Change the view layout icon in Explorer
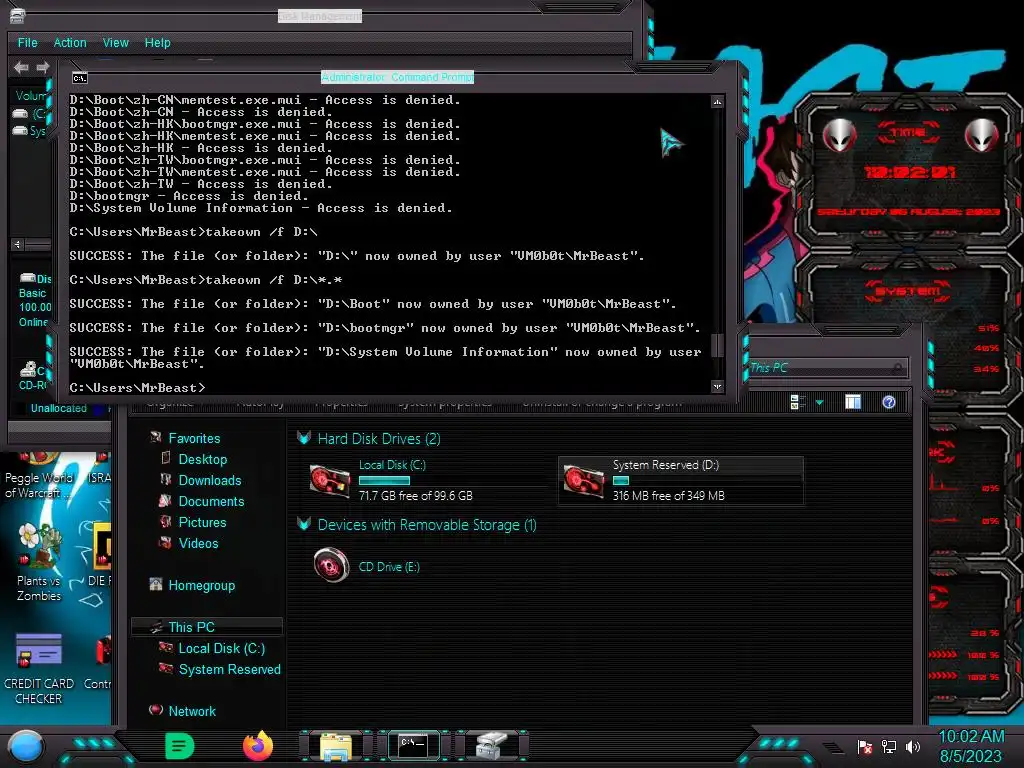1024x768 pixels. point(797,402)
